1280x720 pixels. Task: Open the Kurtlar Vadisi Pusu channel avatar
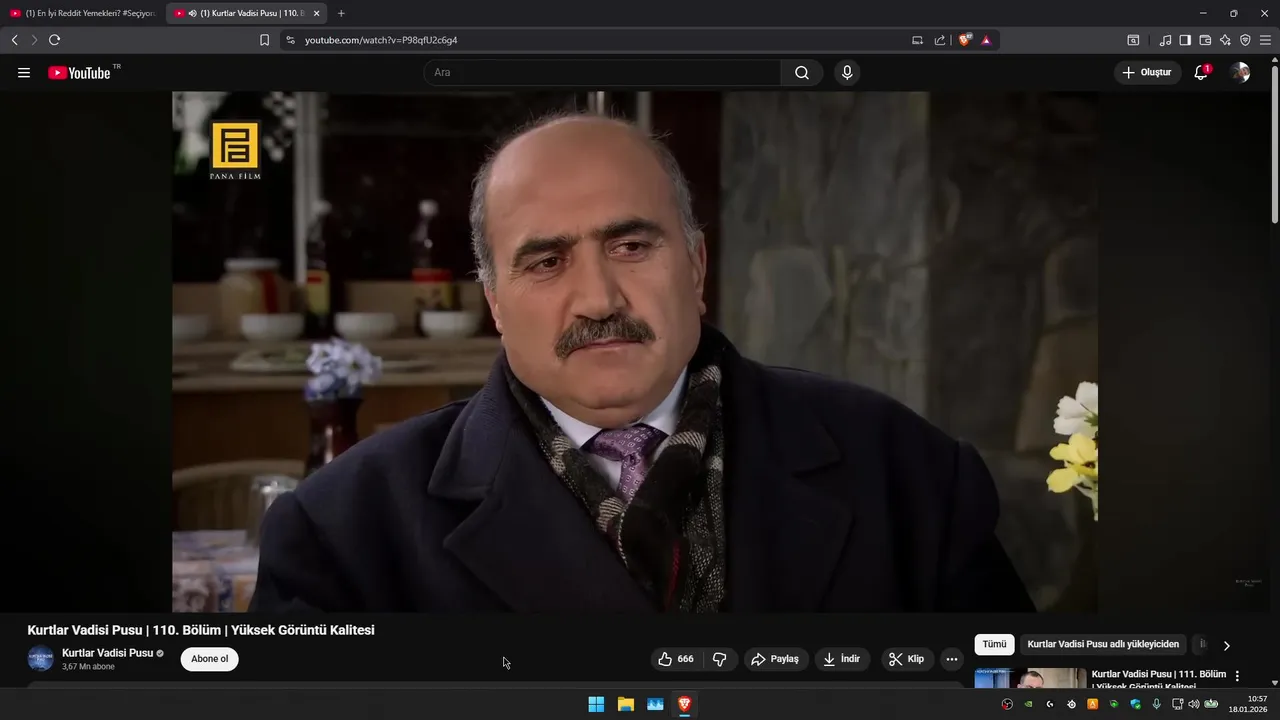tap(40, 659)
